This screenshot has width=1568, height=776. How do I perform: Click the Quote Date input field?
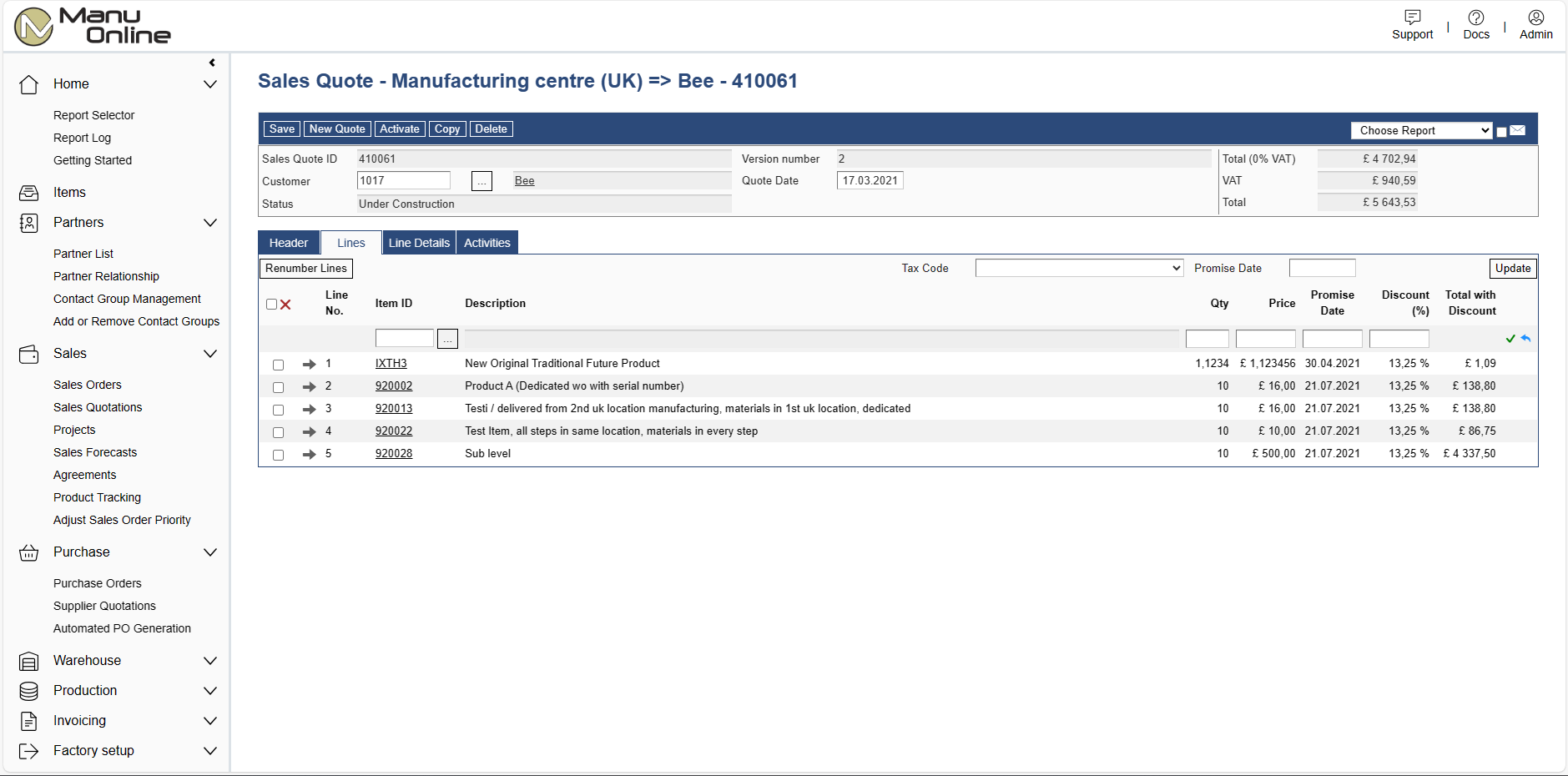point(870,181)
